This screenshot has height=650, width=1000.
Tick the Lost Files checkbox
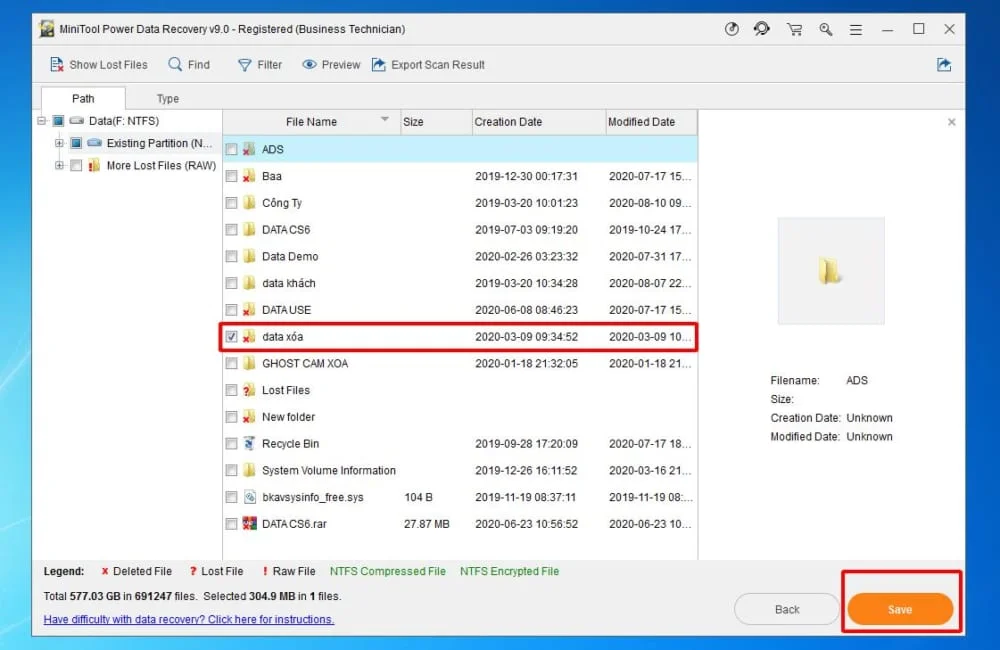click(x=232, y=390)
